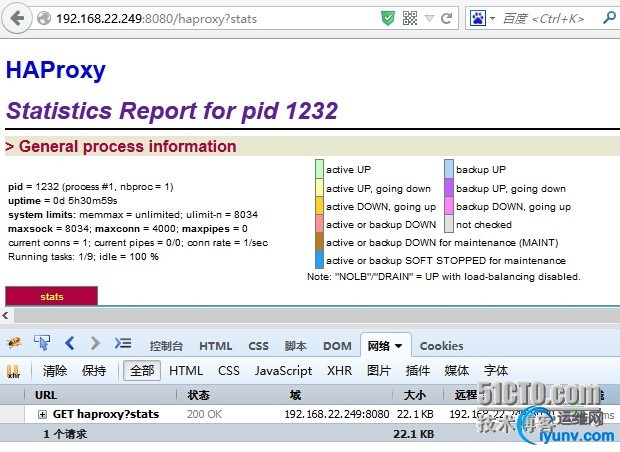Switch to the 控制台 console tab
This screenshot has width=620, height=452.
pyautogui.click(x=166, y=346)
